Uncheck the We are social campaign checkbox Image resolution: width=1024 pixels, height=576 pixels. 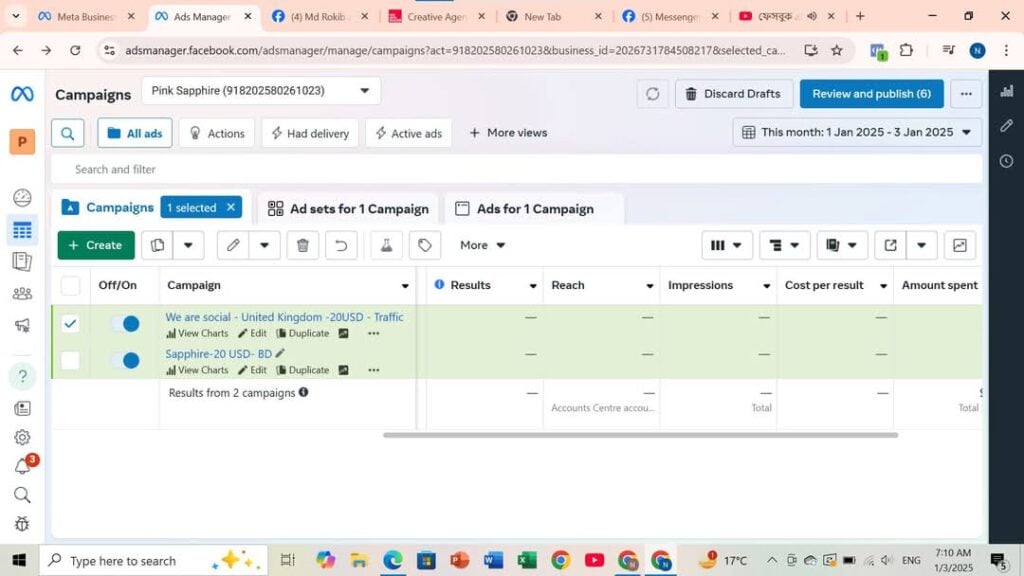tap(70, 323)
